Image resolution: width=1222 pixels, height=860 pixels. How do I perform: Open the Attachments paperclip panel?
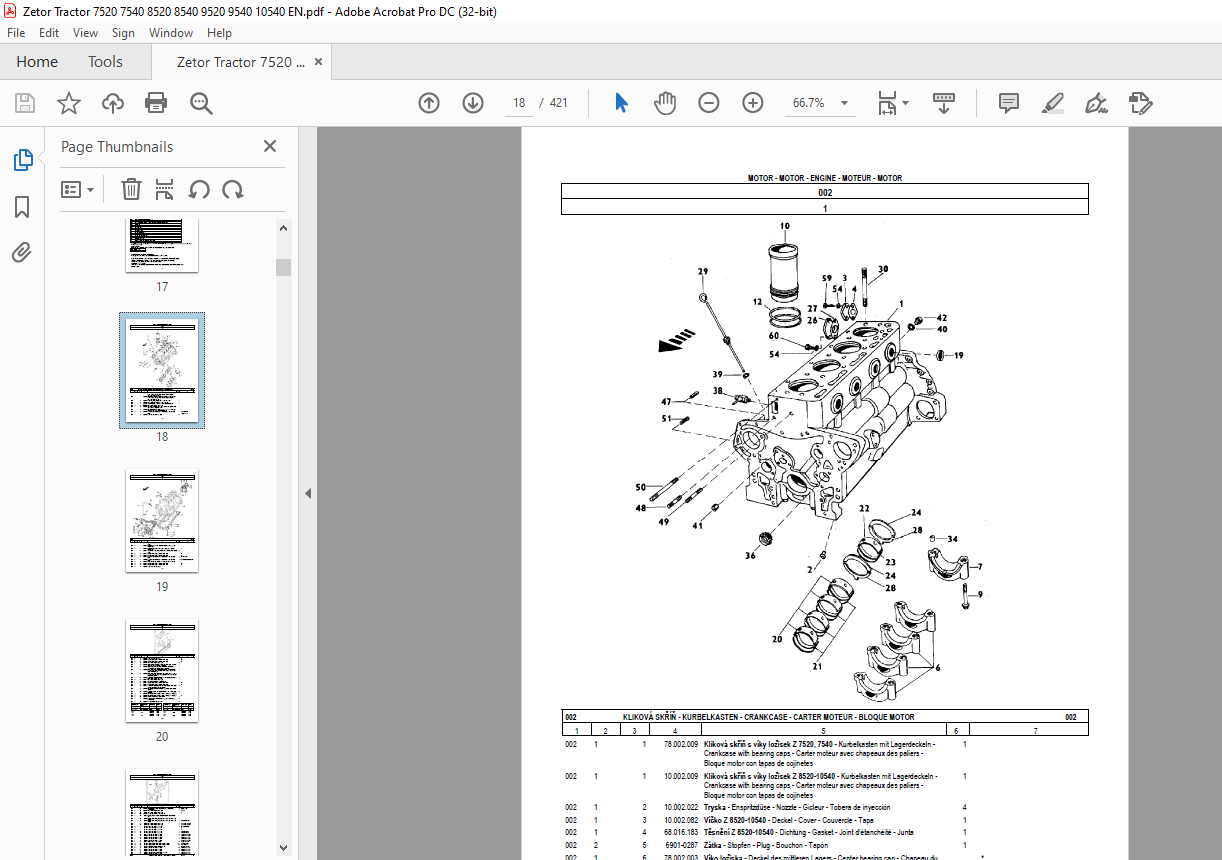pos(22,252)
